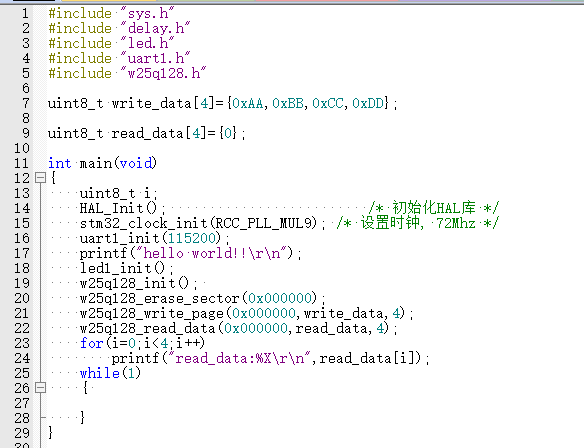Click on #include "uart1.h" text
The width and height of the screenshot is (584, 448).
(x=119, y=58)
